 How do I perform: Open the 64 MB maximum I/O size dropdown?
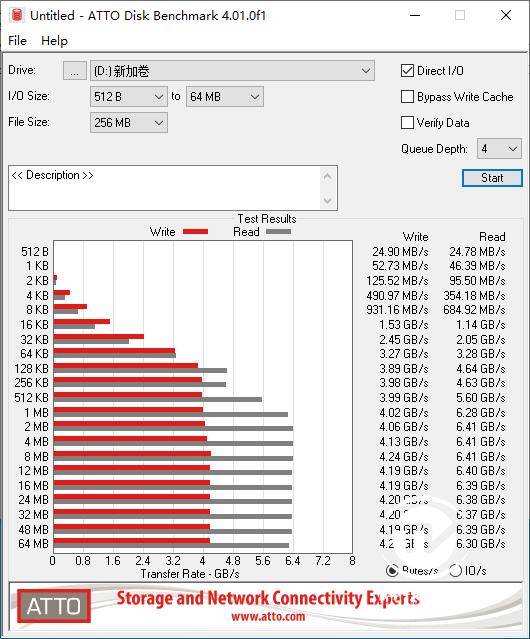click(224, 97)
